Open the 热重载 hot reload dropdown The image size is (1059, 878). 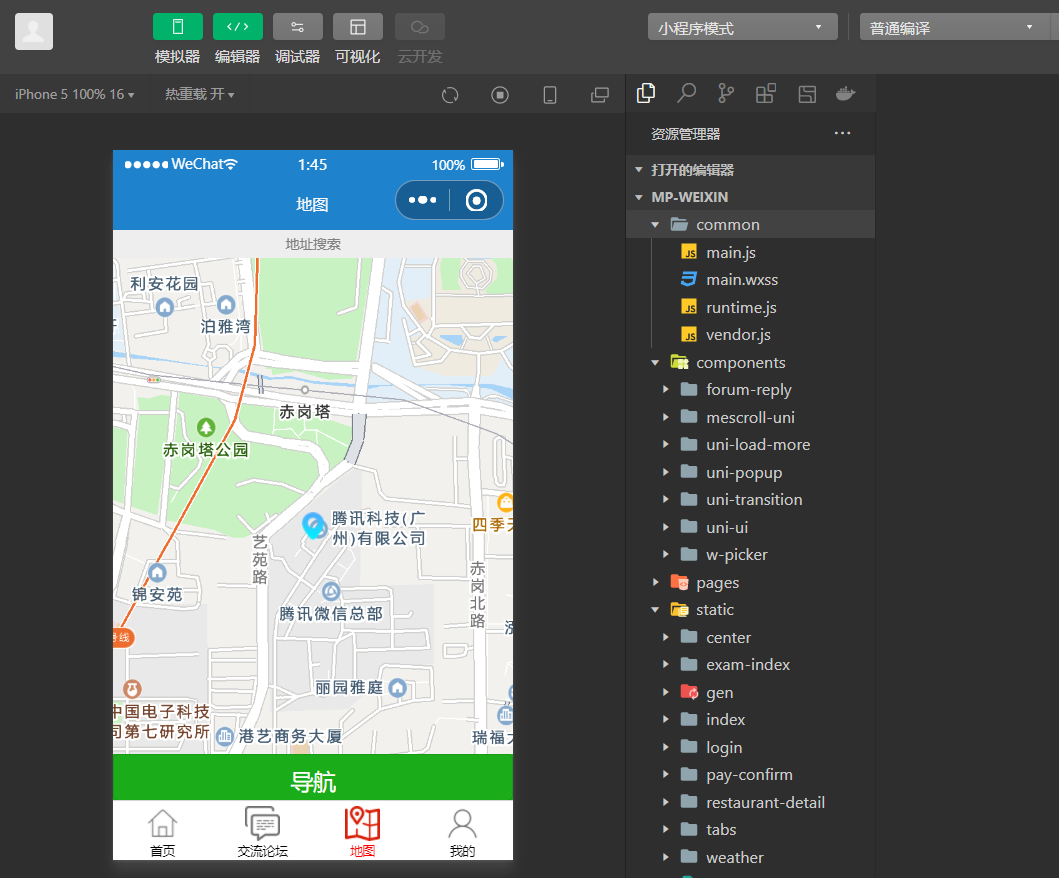click(x=199, y=94)
